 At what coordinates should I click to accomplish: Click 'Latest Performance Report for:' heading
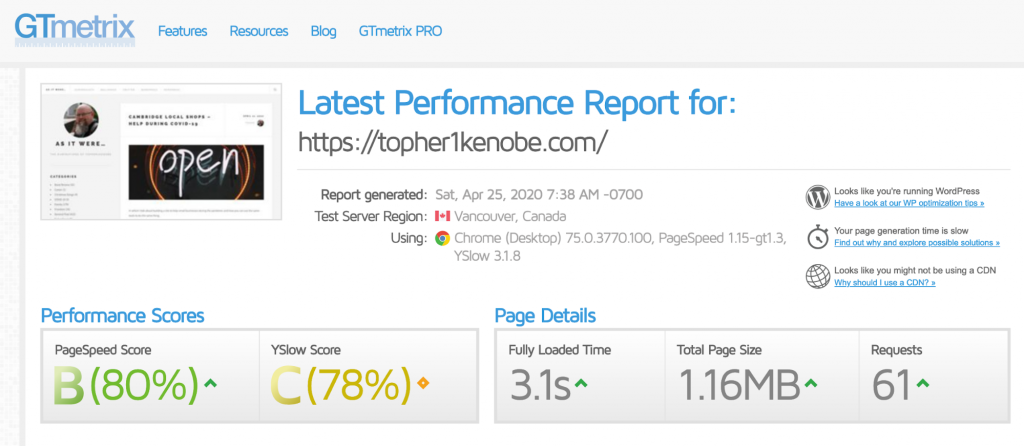click(518, 103)
